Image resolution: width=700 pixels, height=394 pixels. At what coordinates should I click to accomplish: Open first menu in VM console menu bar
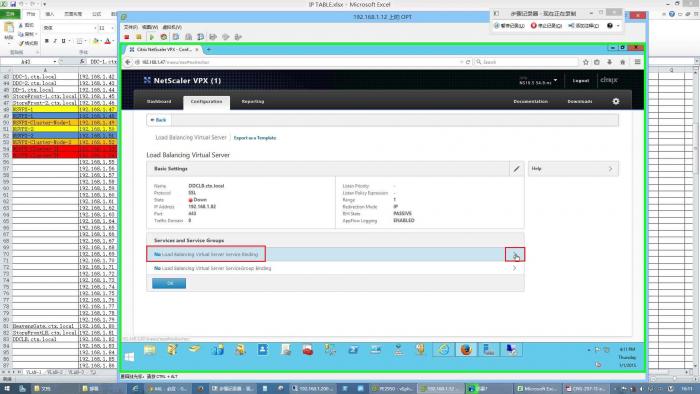[x=130, y=27]
